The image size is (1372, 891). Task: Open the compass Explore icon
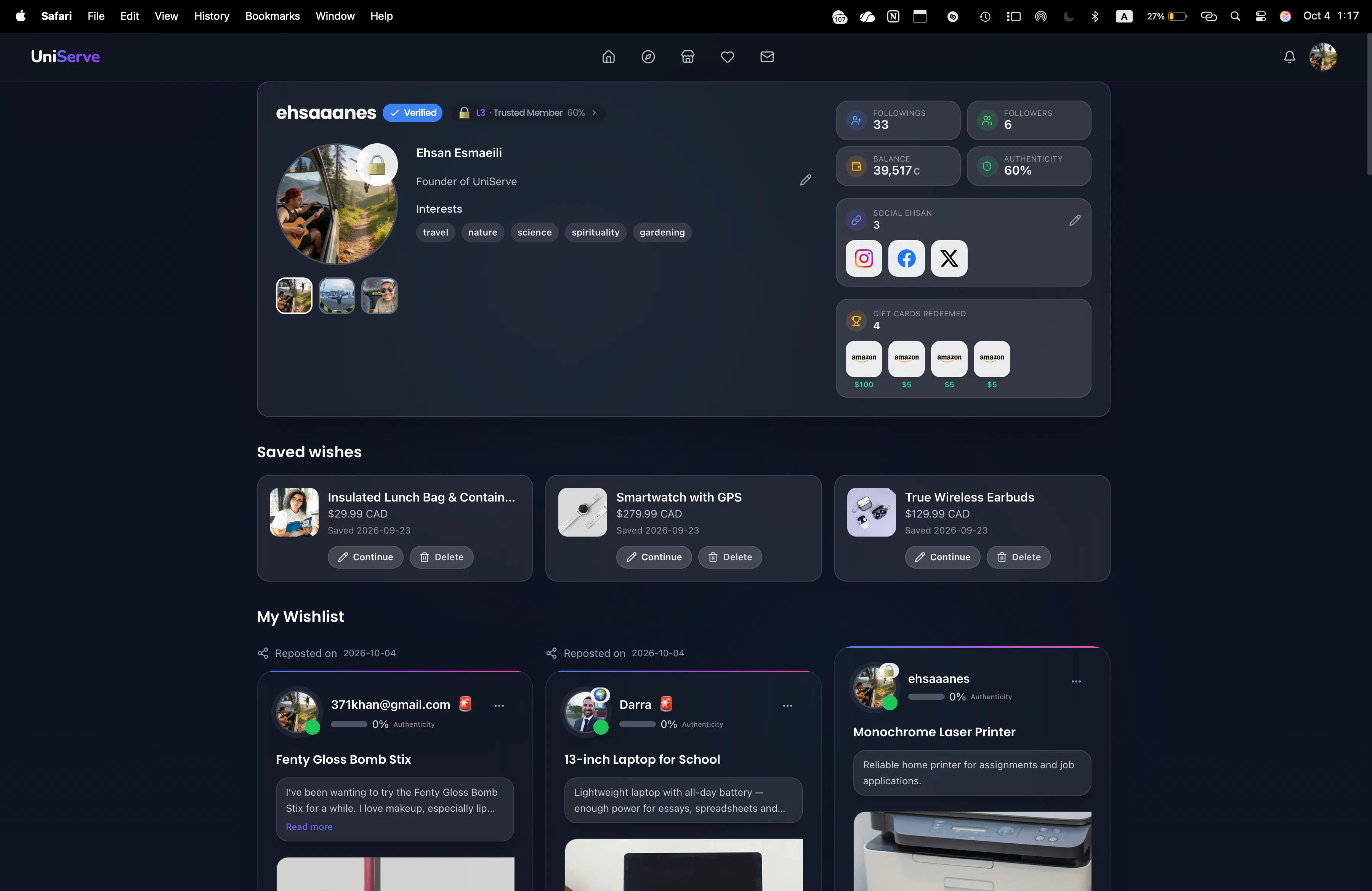pos(648,56)
